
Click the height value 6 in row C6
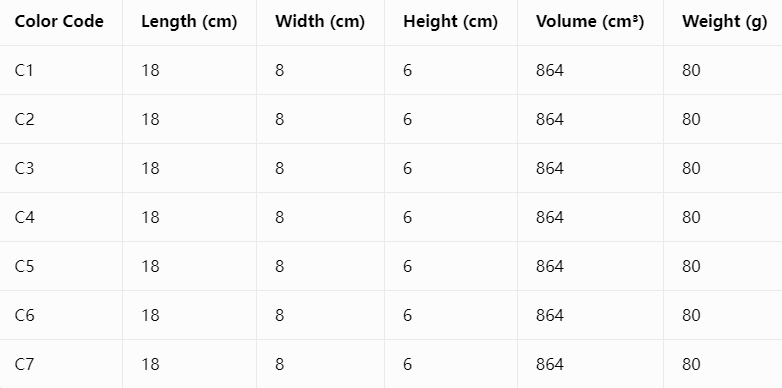click(407, 315)
